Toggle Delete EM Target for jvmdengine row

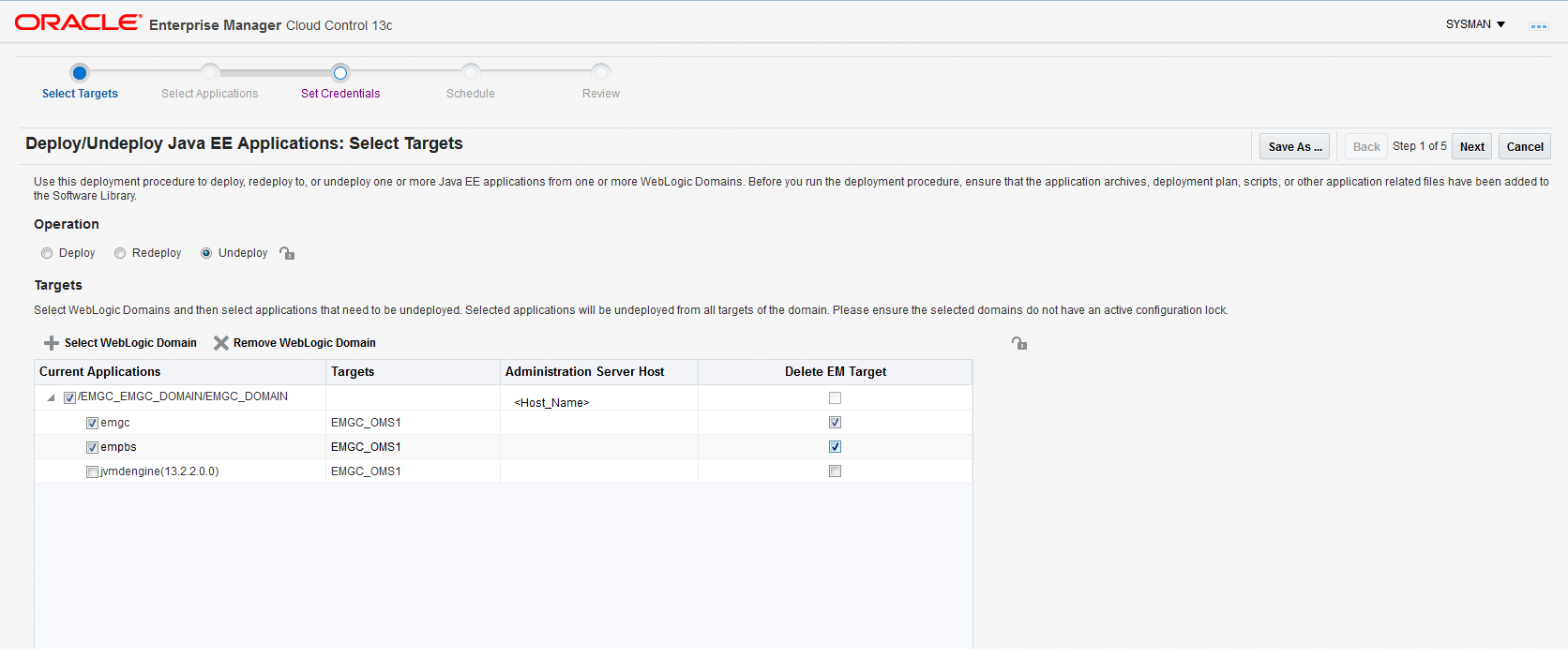coord(835,471)
